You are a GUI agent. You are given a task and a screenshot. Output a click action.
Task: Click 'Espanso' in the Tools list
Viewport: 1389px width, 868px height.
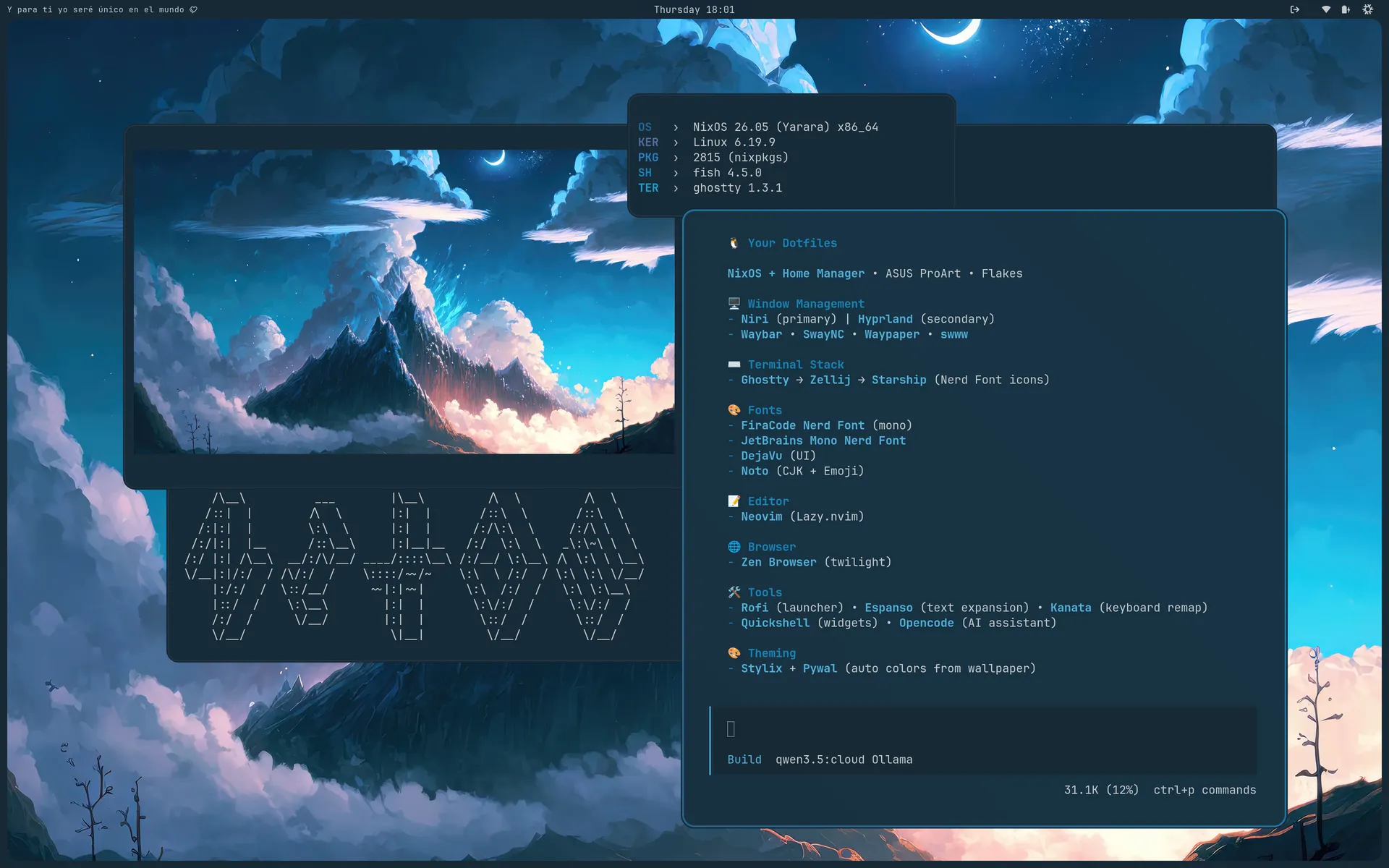pos(888,608)
